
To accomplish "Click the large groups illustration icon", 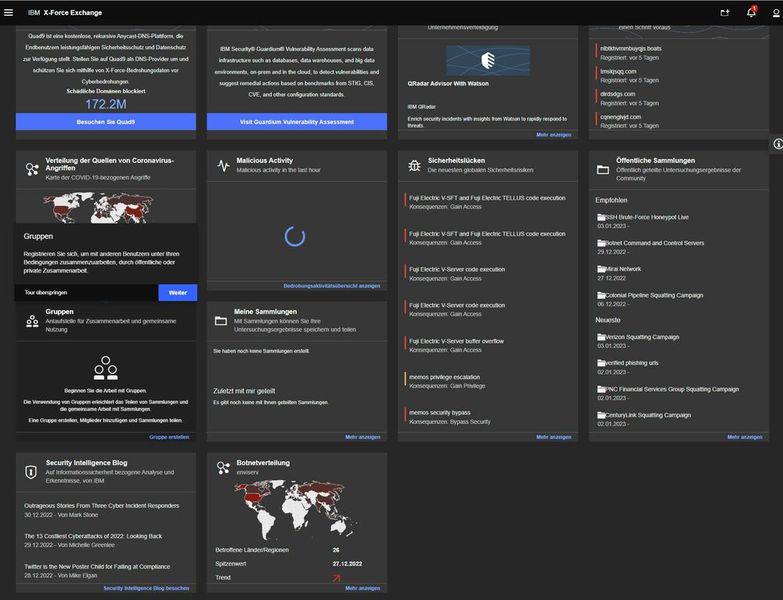I will pos(105,367).
